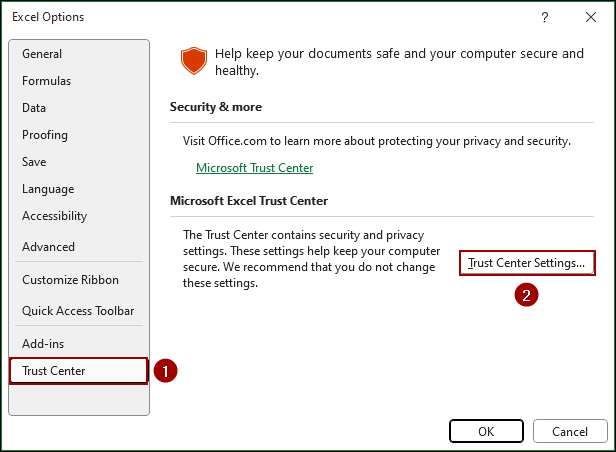Click the orange shield security icon
The width and height of the screenshot is (616, 452).
point(193,62)
